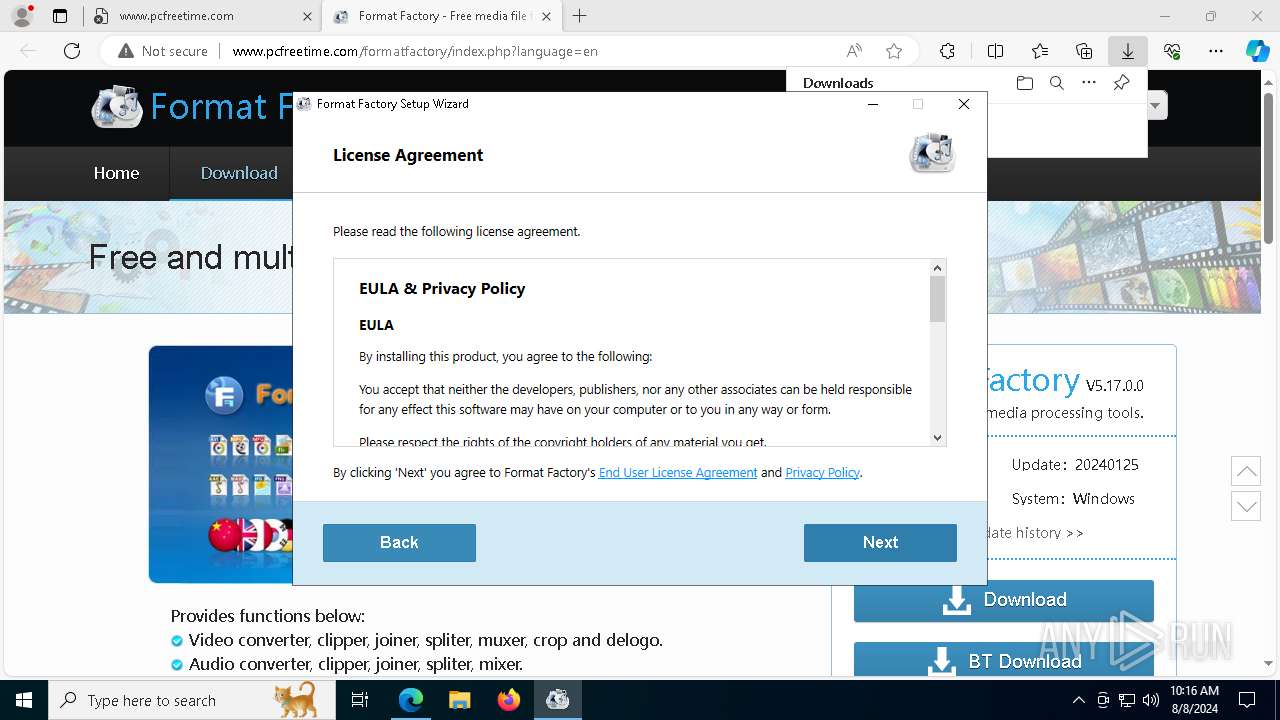Open the Windows Start menu
The height and width of the screenshot is (720, 1280).
[x=24, y=700]
